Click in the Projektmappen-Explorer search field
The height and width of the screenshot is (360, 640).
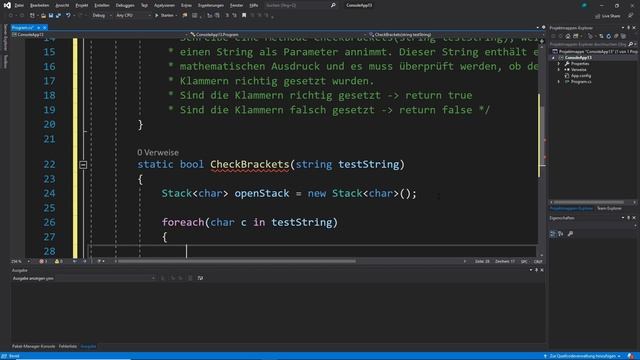point(588,44)
